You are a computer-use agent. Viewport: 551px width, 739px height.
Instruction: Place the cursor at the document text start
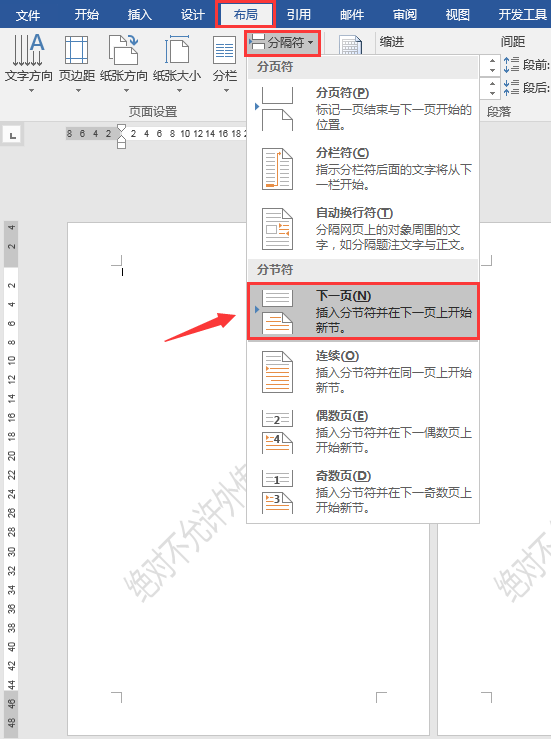tap(123, 272)
